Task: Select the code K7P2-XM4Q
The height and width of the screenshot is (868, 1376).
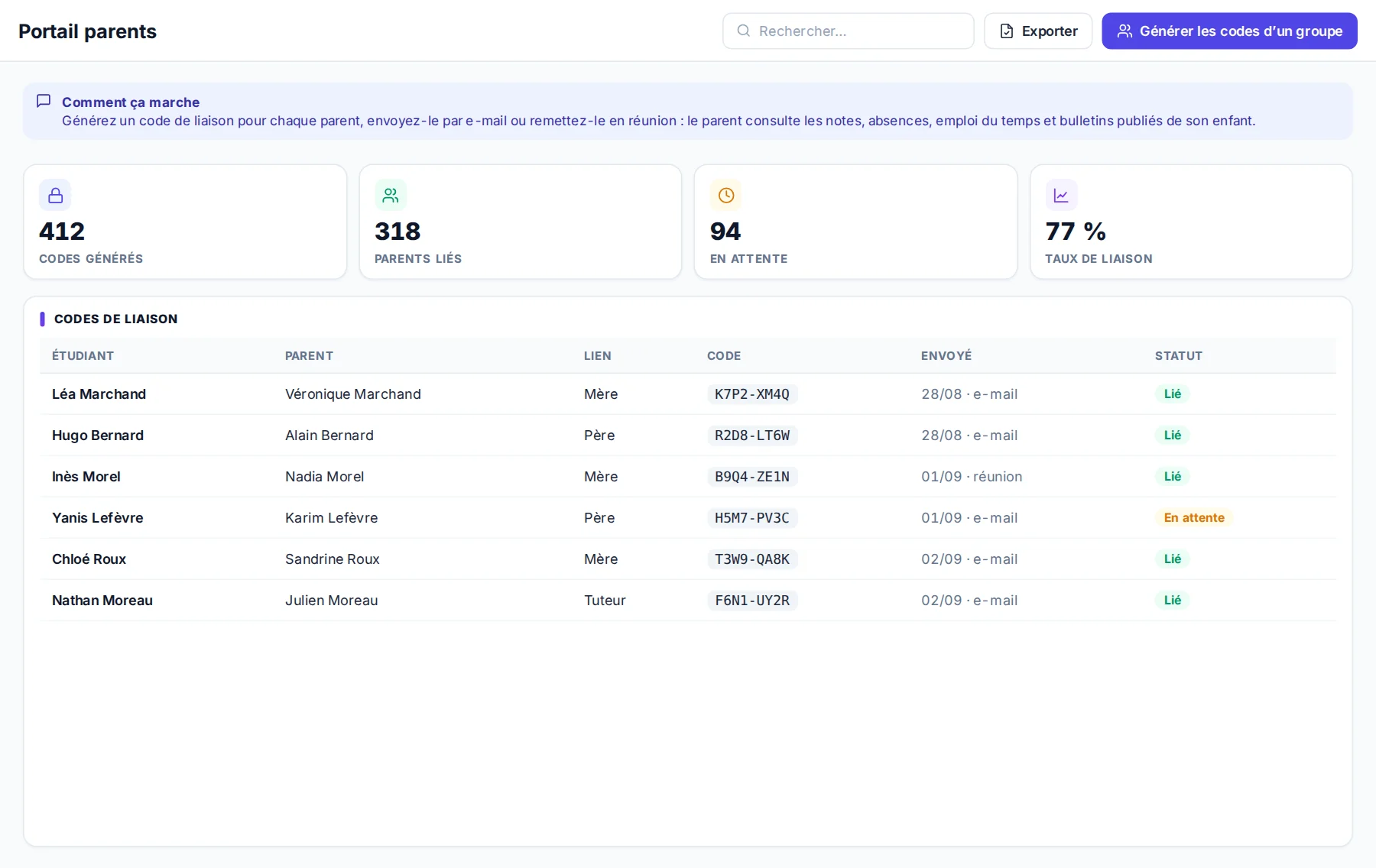Action: (x=752, y=394)
